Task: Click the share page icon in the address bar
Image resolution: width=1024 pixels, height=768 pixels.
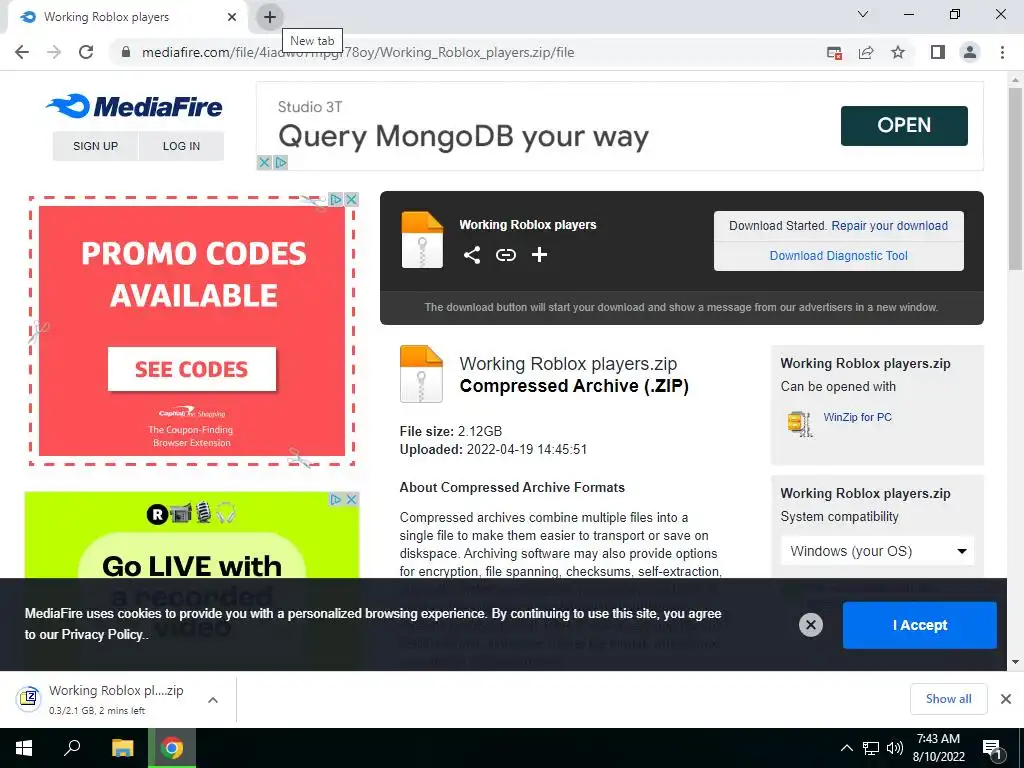Action: click(866, 52)
